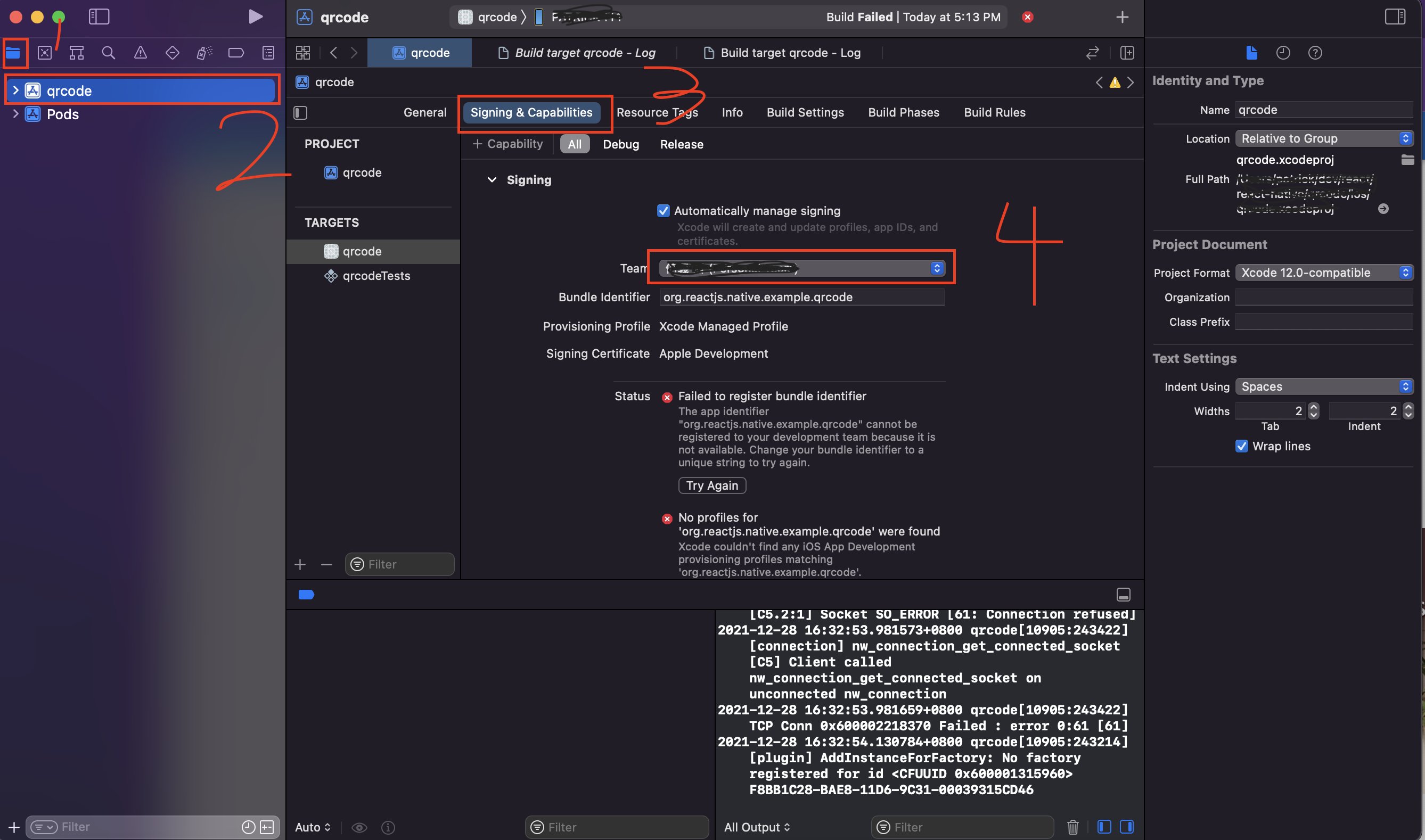Expand the Pods project tree
Screen dimensions: 1425x840
(16, 114)
